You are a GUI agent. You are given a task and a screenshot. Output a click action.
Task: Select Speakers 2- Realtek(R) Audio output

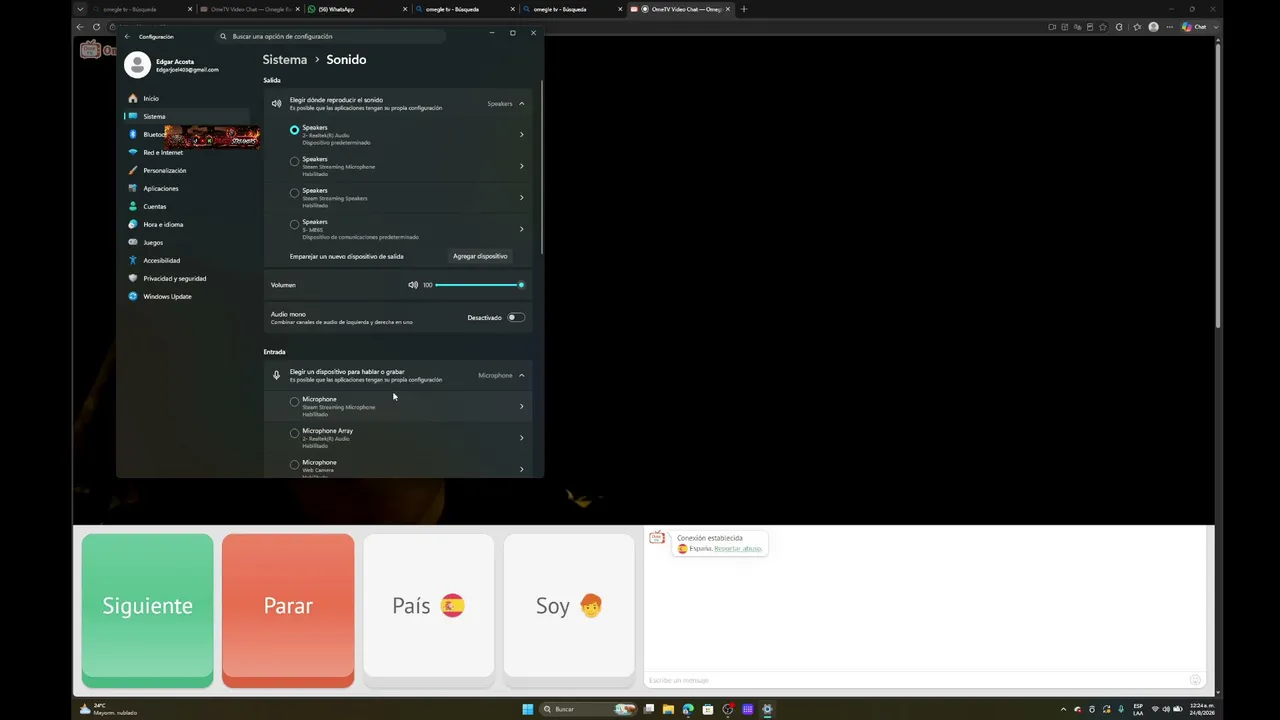[294, 130]
